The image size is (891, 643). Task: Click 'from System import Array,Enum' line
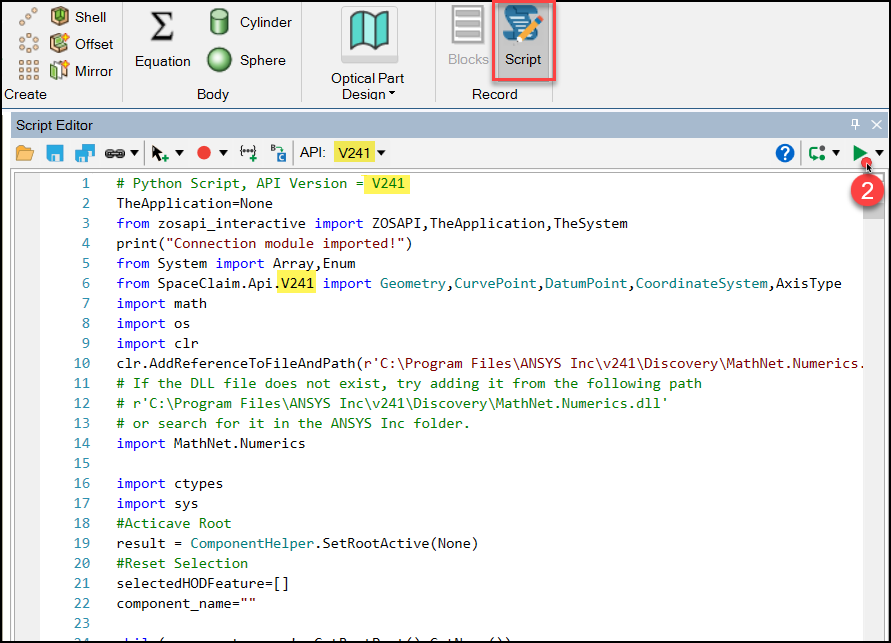[236, 264]
